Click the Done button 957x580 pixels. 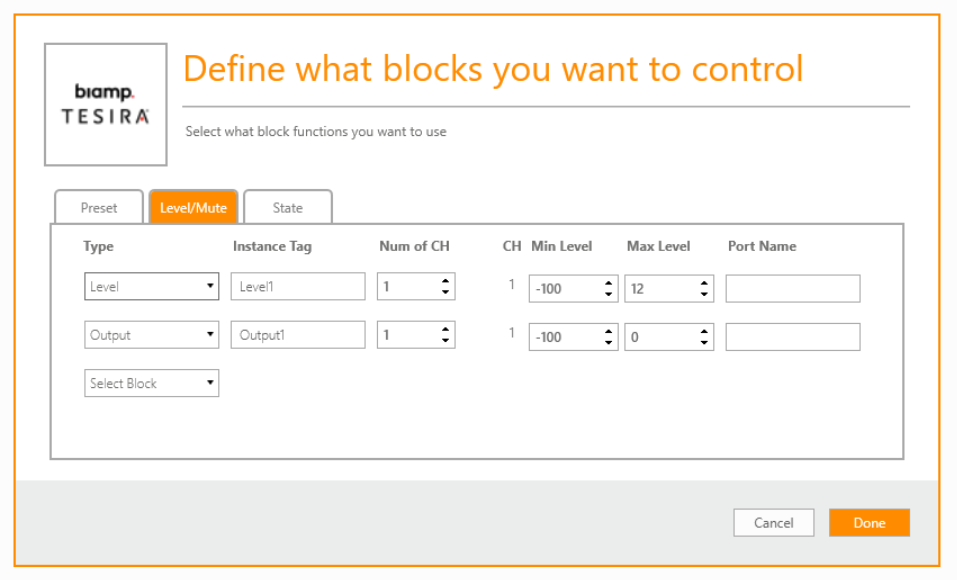(x=869, y=522)
